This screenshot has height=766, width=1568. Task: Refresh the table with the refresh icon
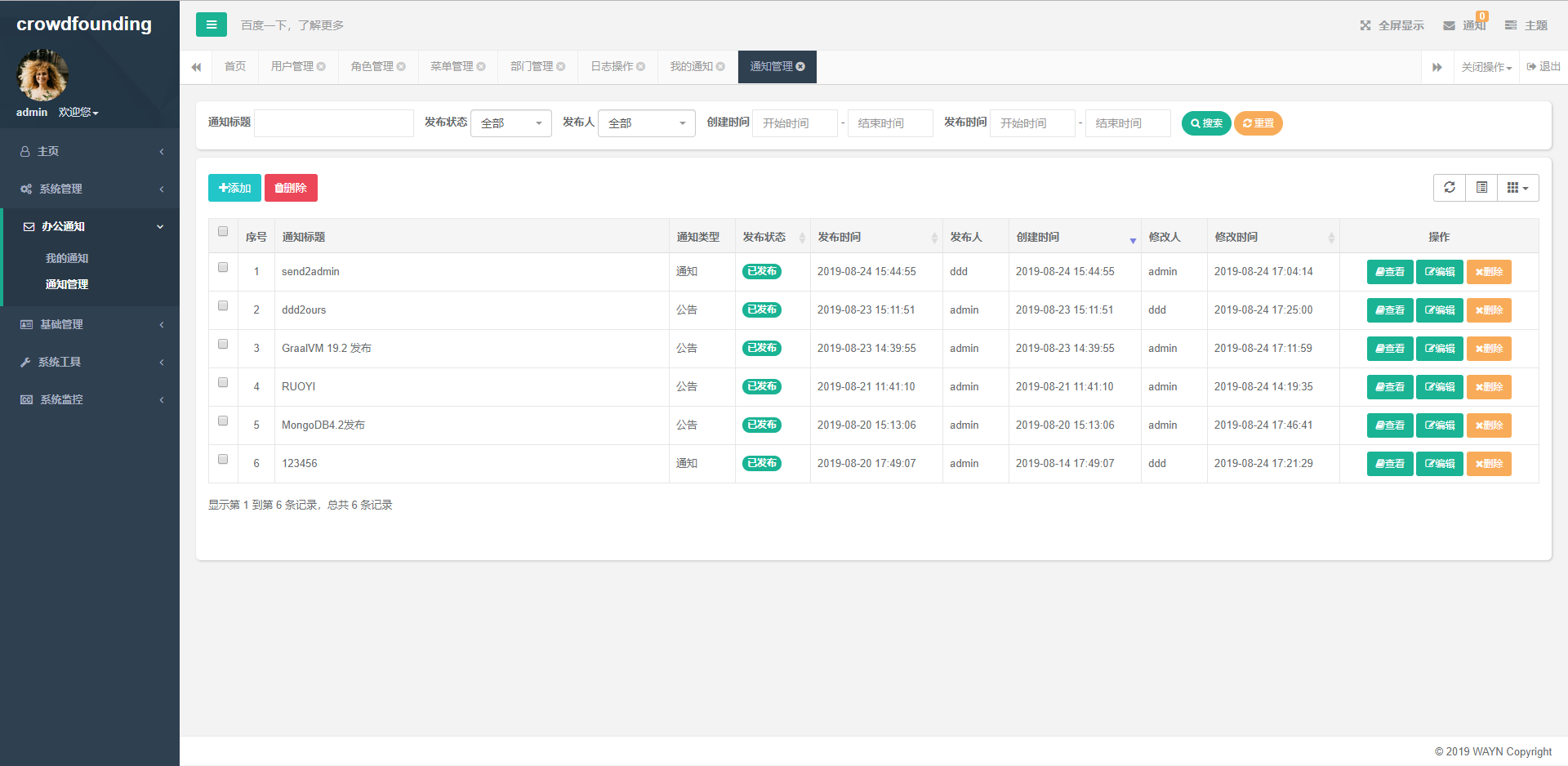1450,188
